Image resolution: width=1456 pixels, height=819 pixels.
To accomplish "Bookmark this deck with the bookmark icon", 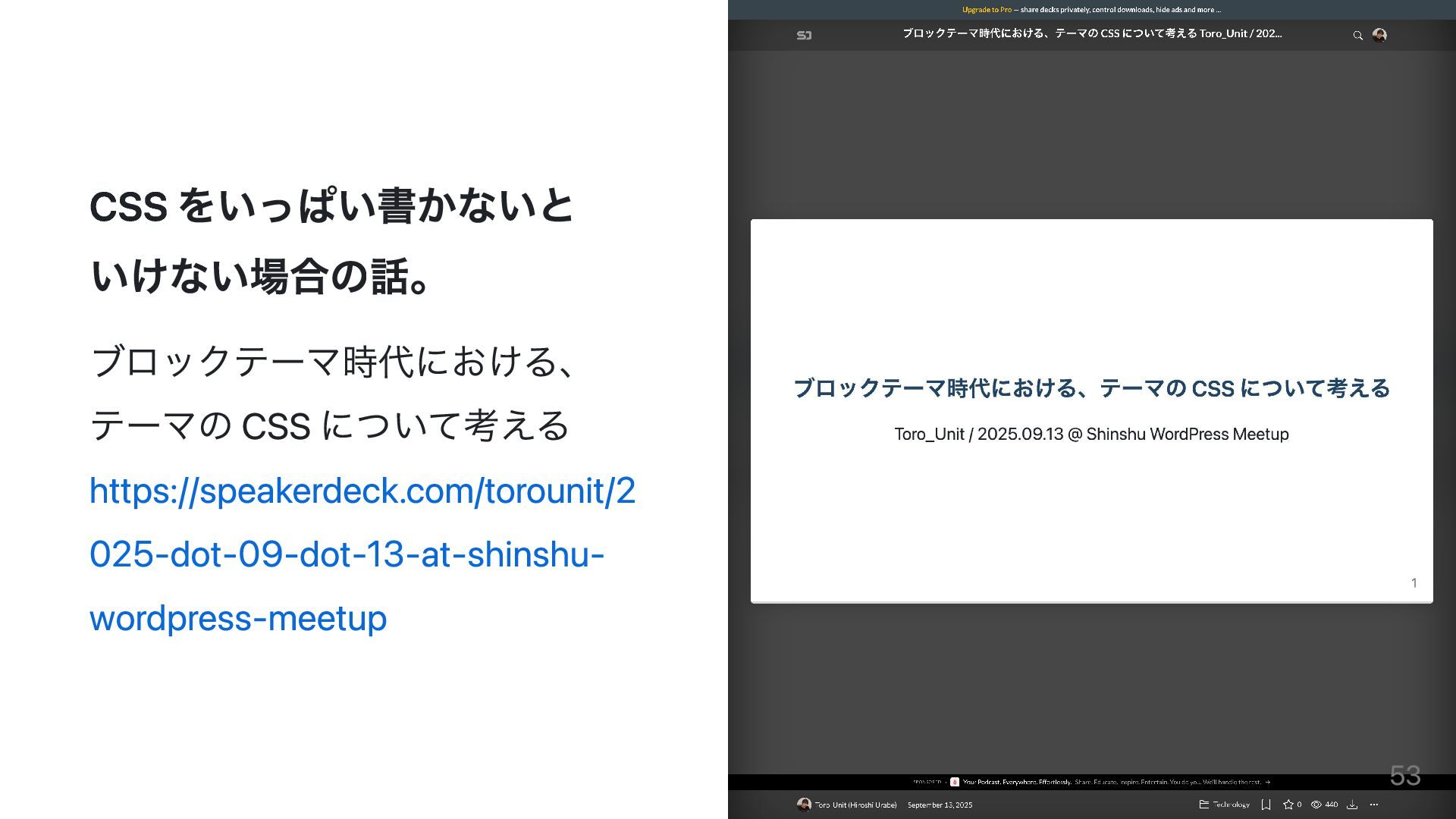I will pos(1266,805).
